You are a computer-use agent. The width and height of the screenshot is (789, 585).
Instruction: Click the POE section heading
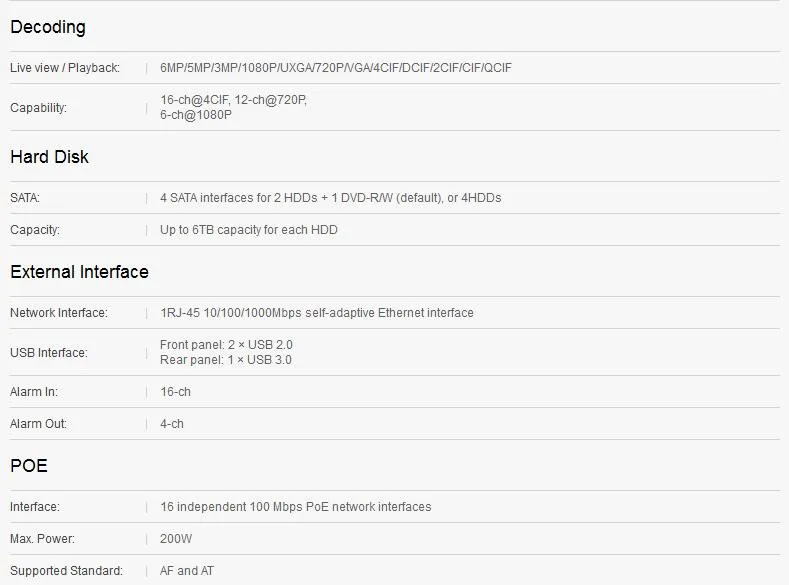[x=29, y=466]
